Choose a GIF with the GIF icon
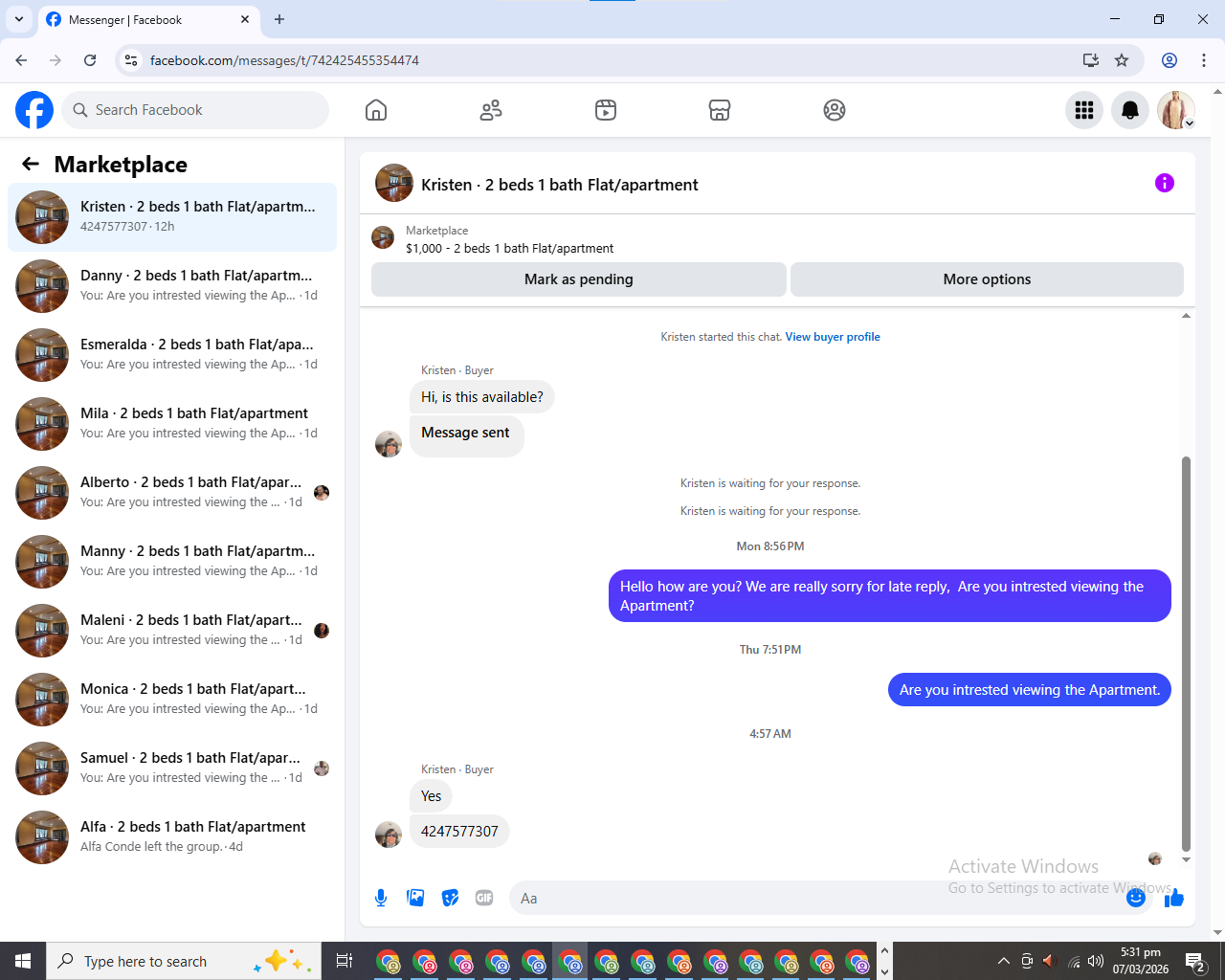Viewport: 1225px width, 980px height. pyautogui.click(x=484, y=898)
